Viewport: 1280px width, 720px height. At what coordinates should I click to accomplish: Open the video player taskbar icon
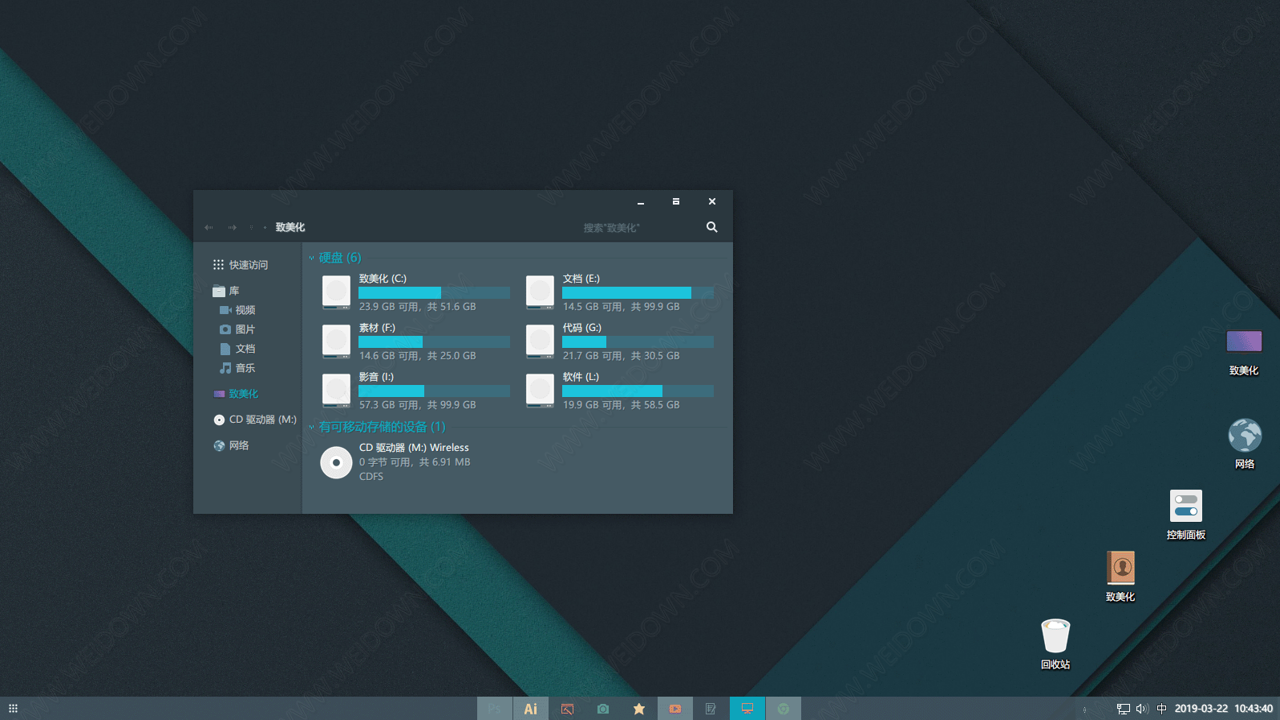(x=675, y=709)
